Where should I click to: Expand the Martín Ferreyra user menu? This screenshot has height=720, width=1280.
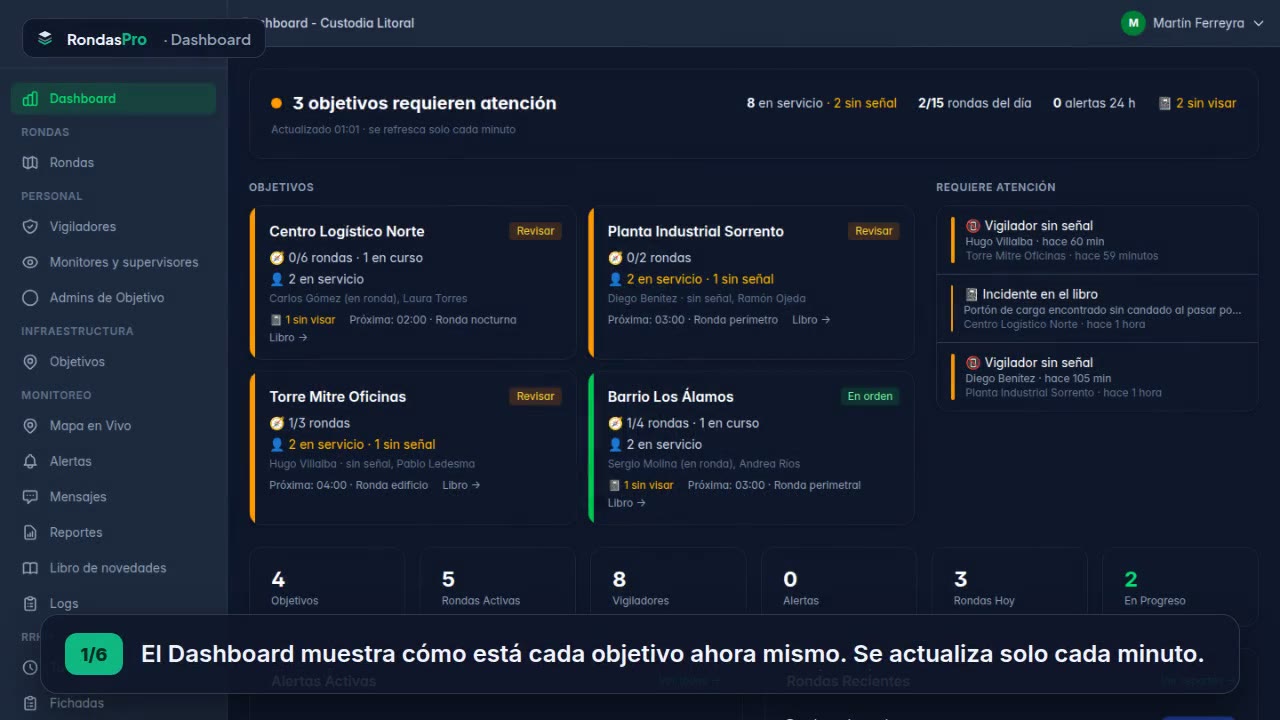click(1193, 23)
